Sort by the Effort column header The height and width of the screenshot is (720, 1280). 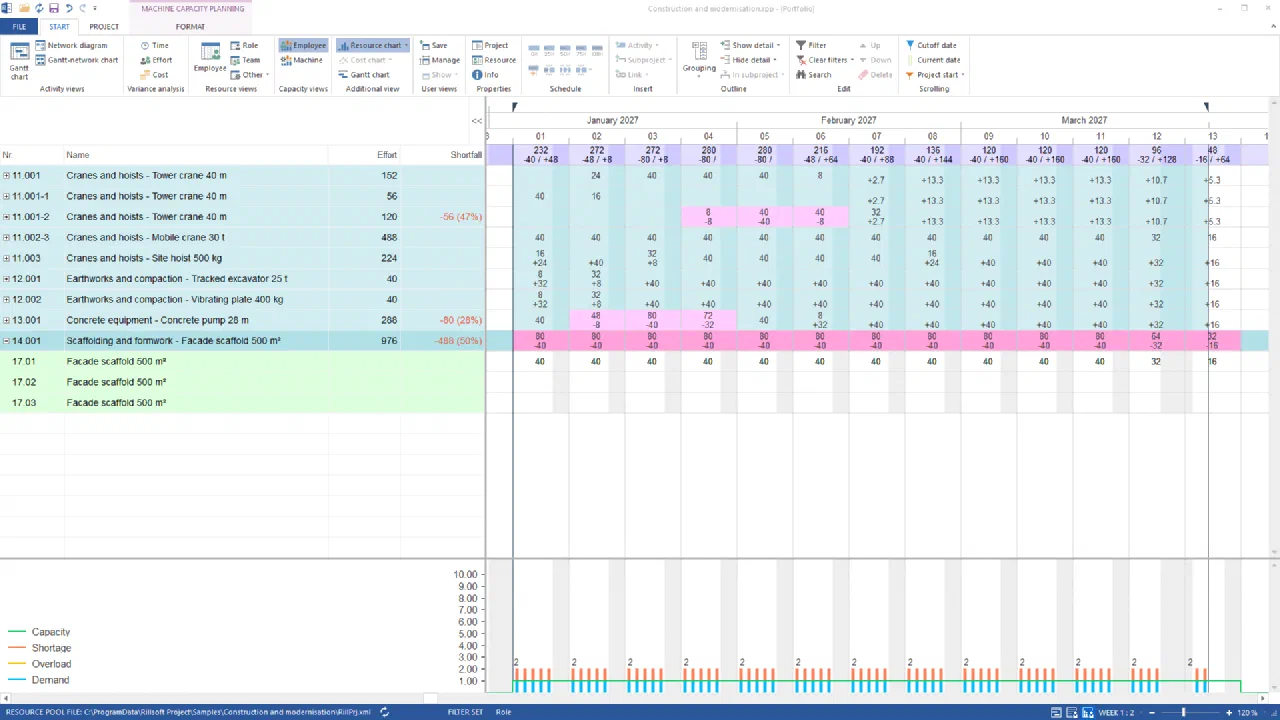click(386, 155)
